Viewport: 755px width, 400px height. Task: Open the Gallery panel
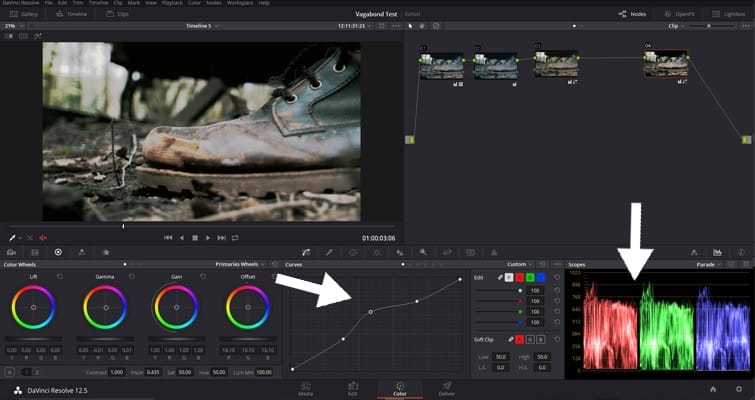click(x=23, y=15)
